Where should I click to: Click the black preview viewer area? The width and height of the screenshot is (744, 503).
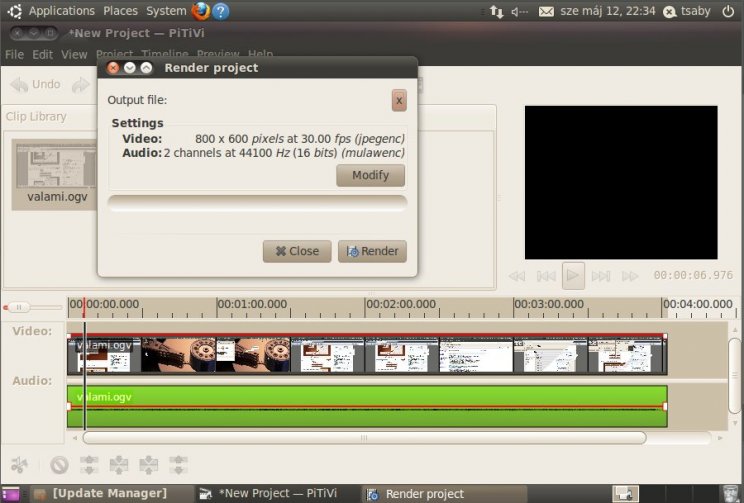[x=621, y=182]
